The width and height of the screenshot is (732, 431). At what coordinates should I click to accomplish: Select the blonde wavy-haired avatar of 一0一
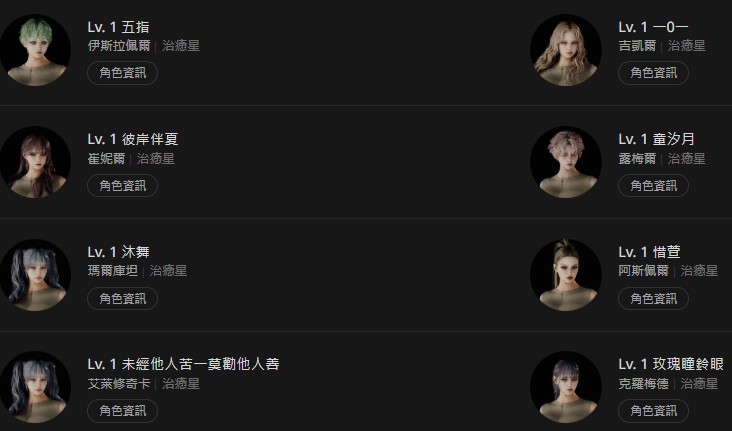point(566,50)
